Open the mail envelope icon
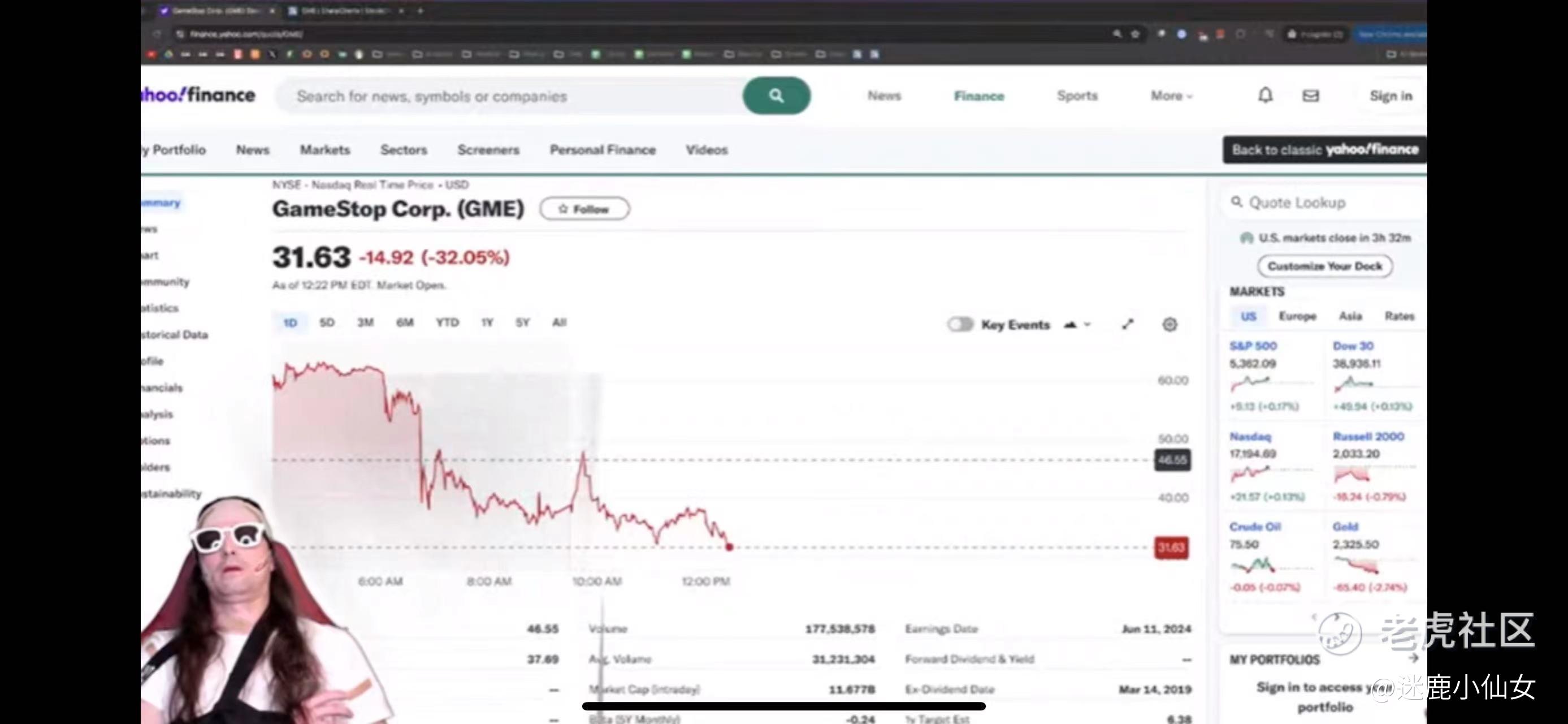1568x724 pixels. pos(1310,96)
